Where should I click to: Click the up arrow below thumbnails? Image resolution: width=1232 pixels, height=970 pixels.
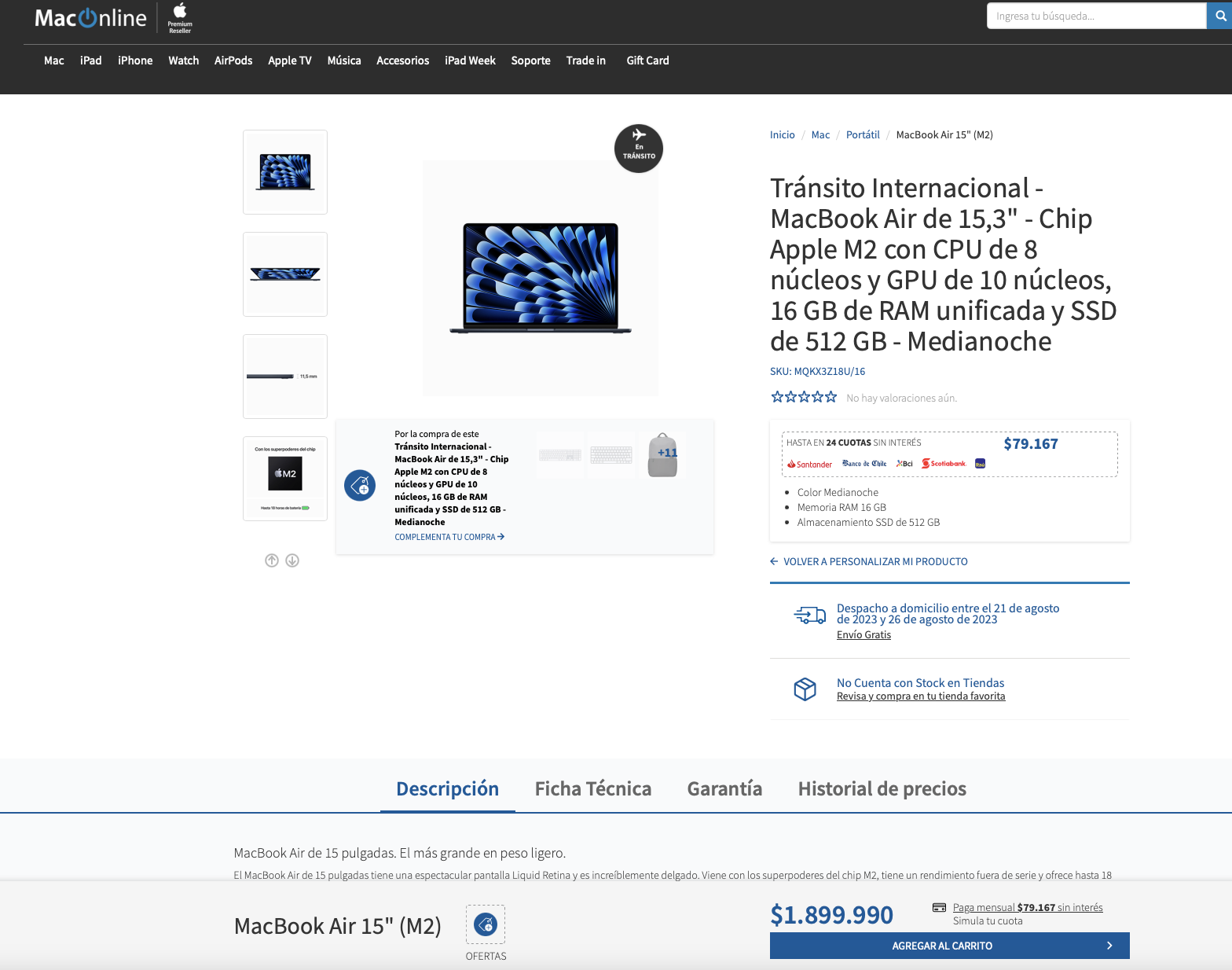(x=272, y=560)
